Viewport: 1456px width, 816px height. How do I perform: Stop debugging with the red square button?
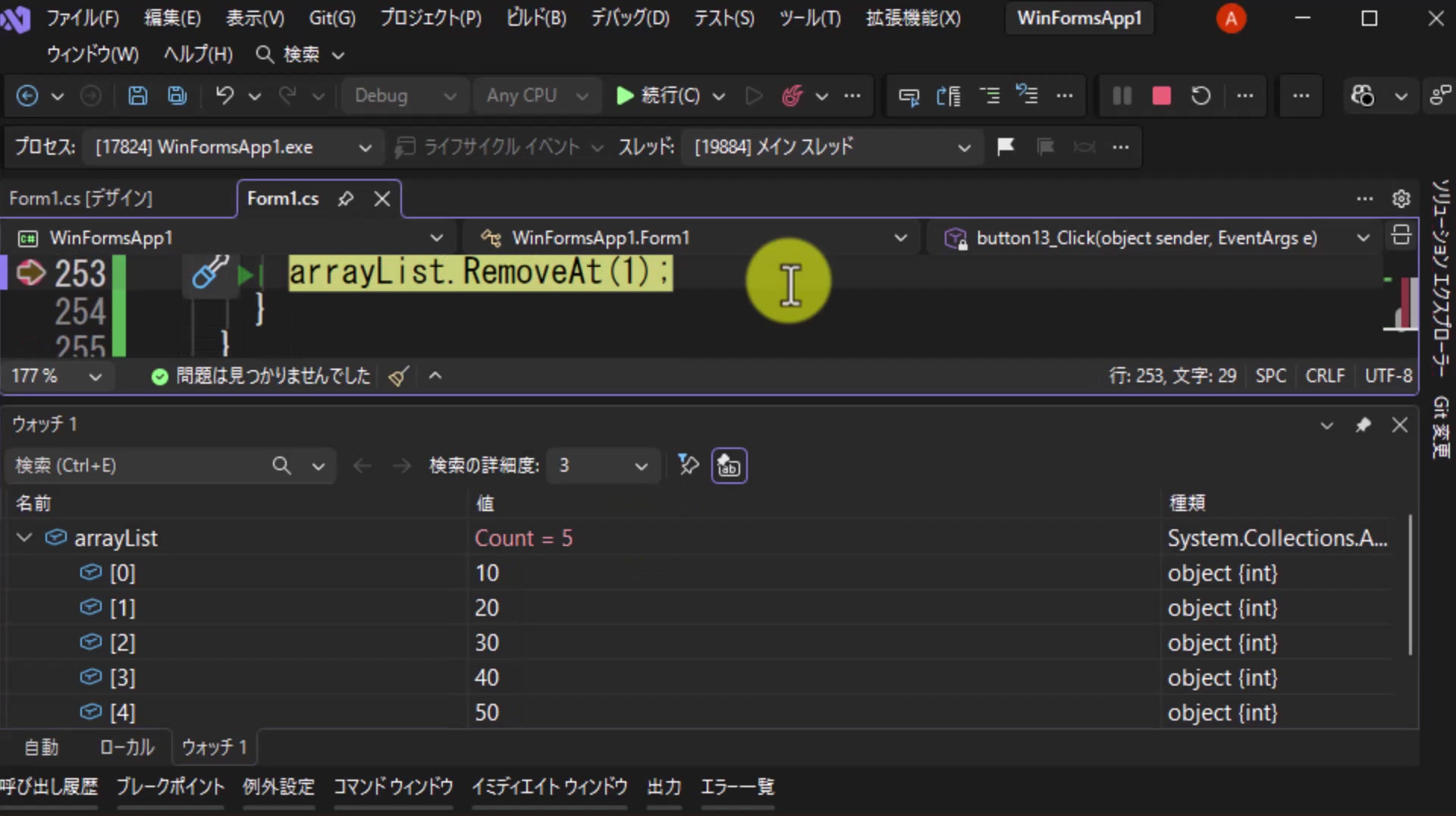click(1161, 96)
